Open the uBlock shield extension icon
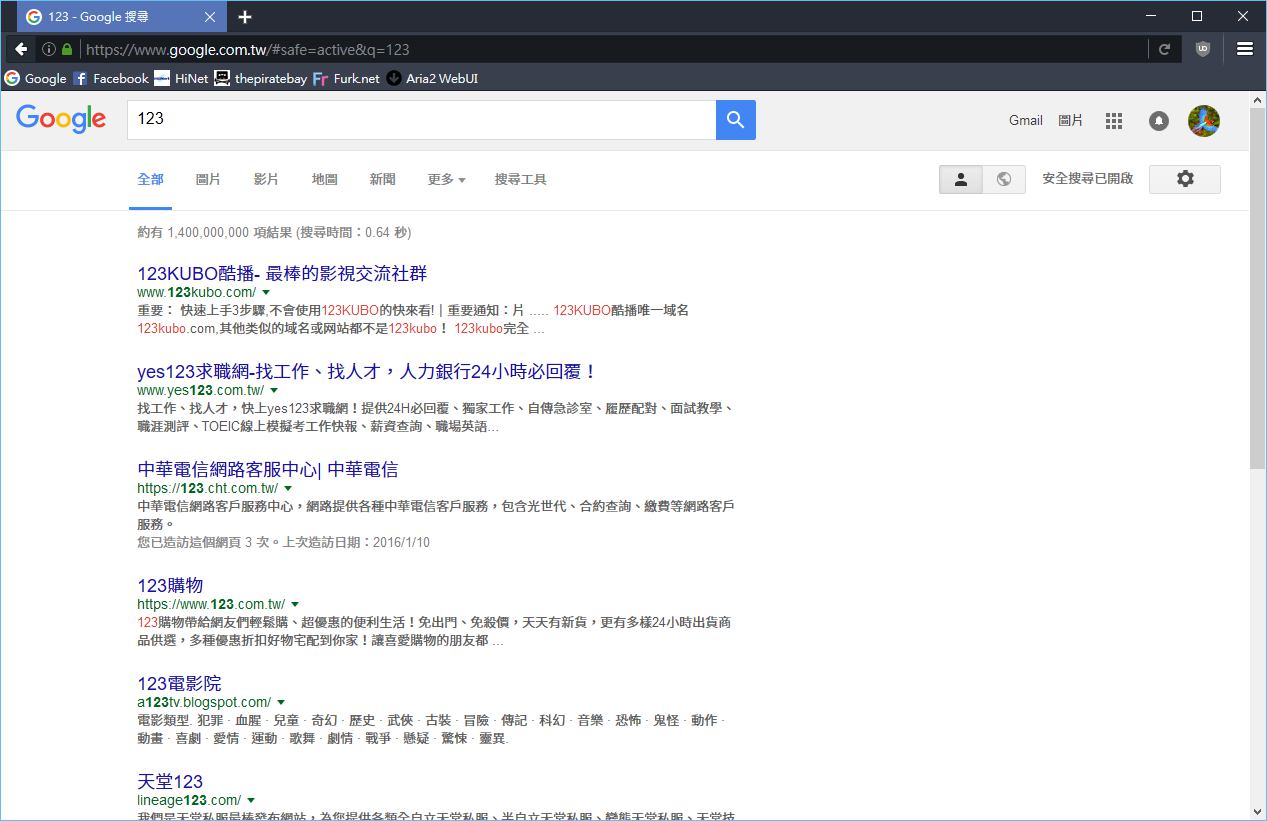This screenshot has height=821, width=1267. pos(1202,49)
